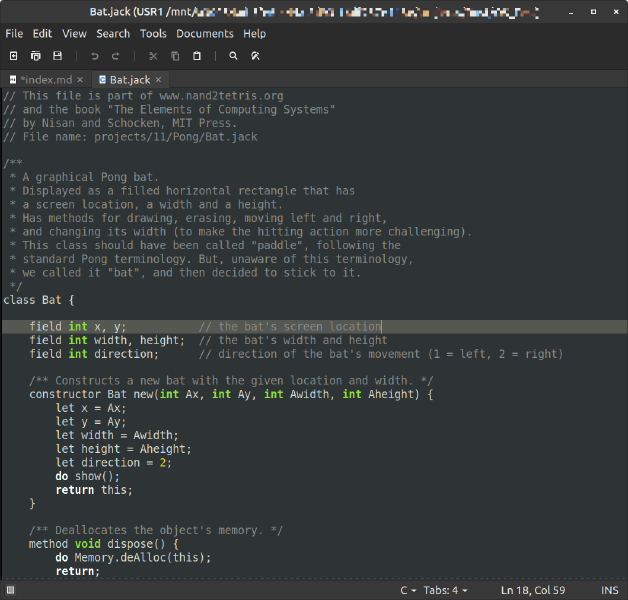Copy the selection with the copy icon
The image size is (628, 600).
(175, 56)
